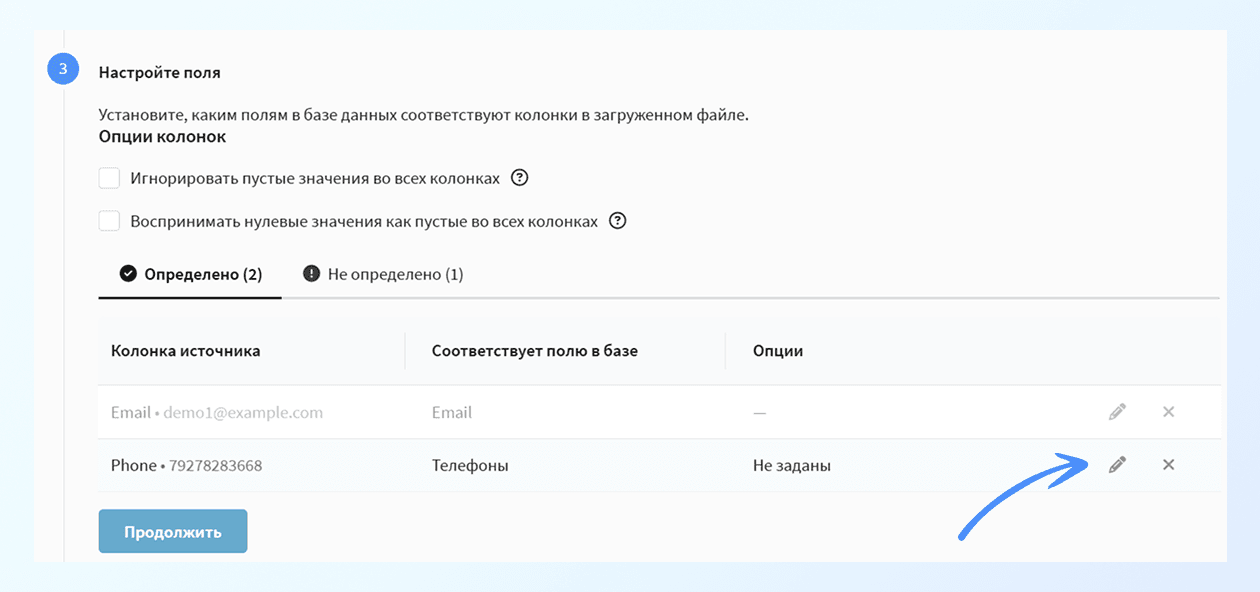Remove the Phone column mapping via X icon
1260x592 pixels.
point(1168,464)
